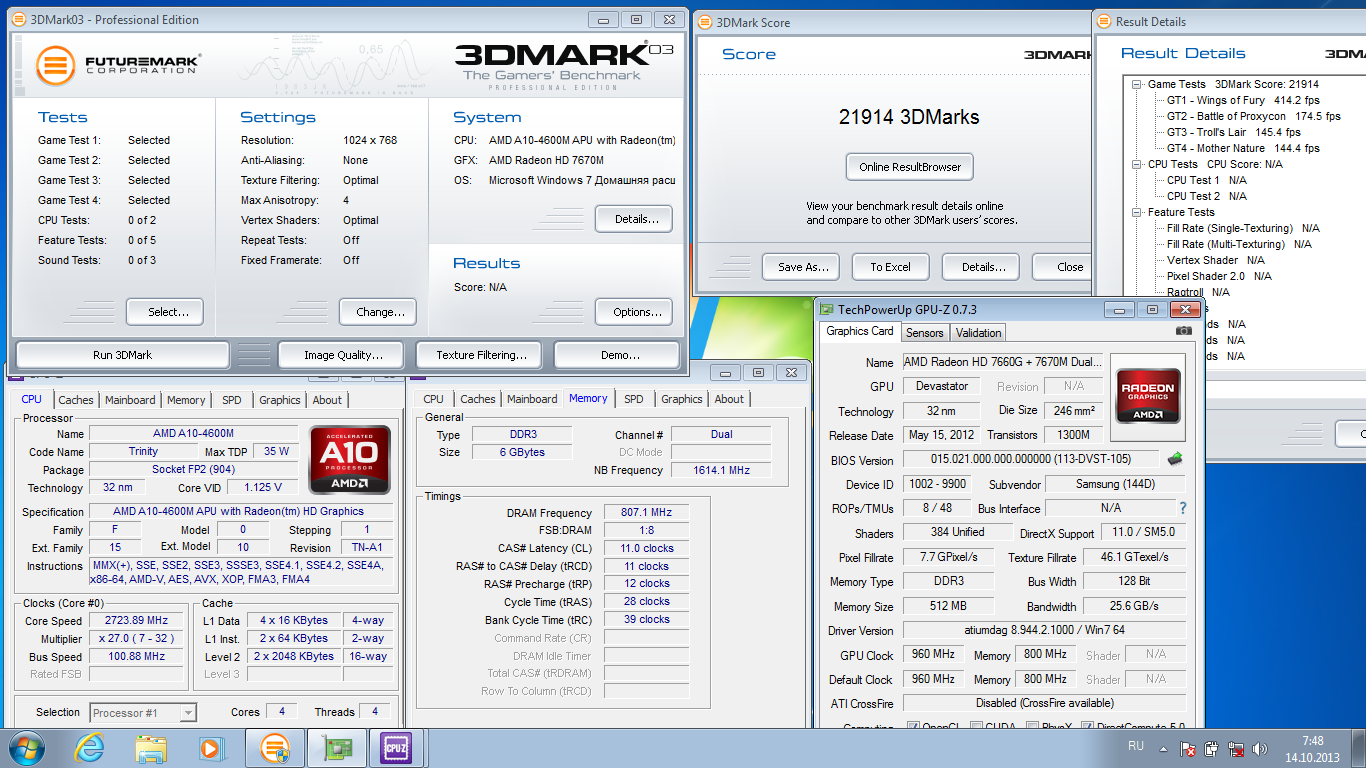The image size is (1366, 768).
Task: Collapse the Feature Tests tree node
Action: (1138, 212)
